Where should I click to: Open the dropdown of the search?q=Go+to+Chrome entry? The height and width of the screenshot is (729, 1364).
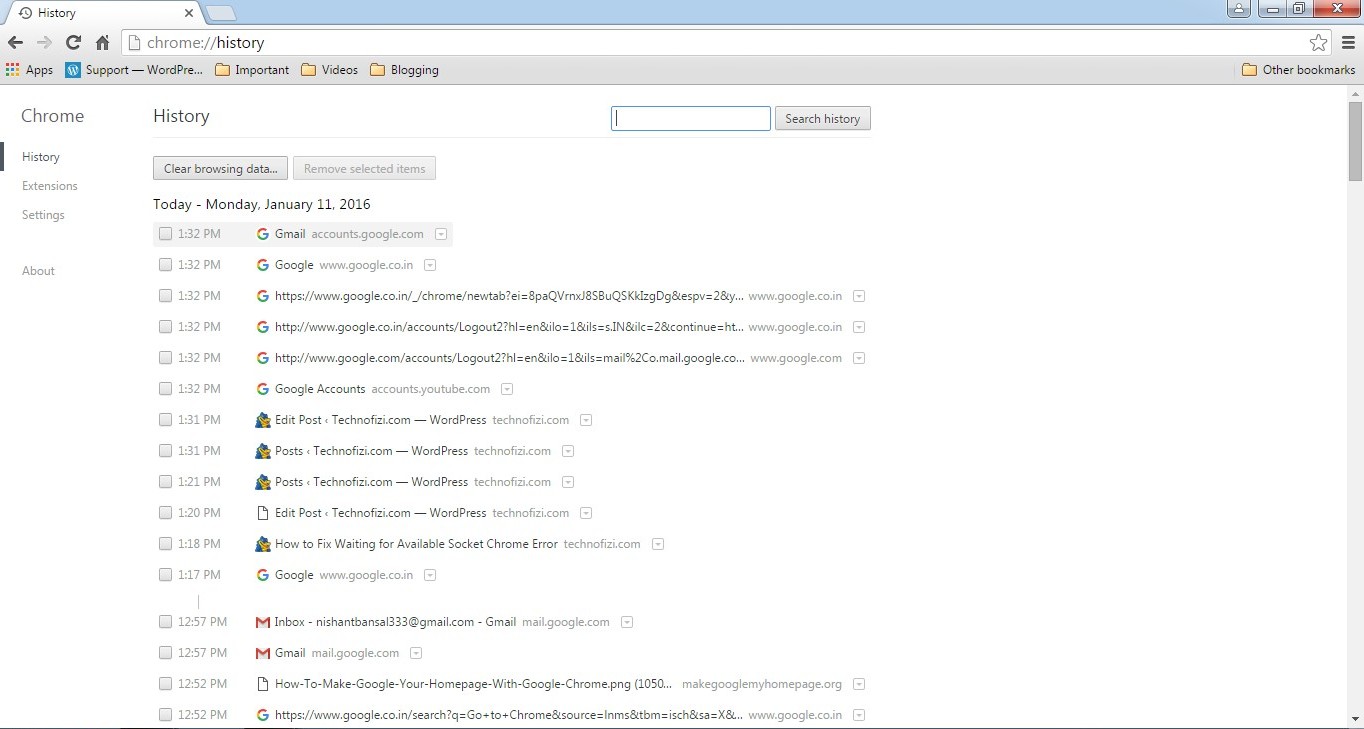[859, 715]
